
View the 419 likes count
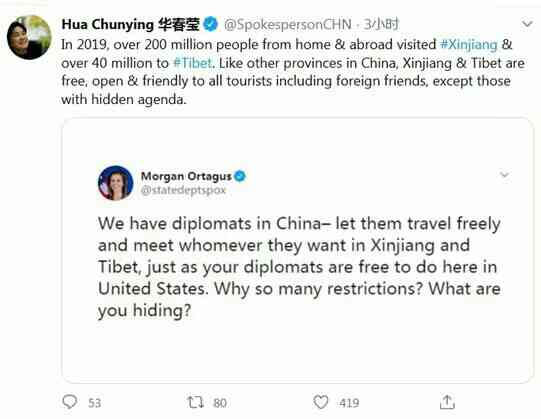pos(348,403)
